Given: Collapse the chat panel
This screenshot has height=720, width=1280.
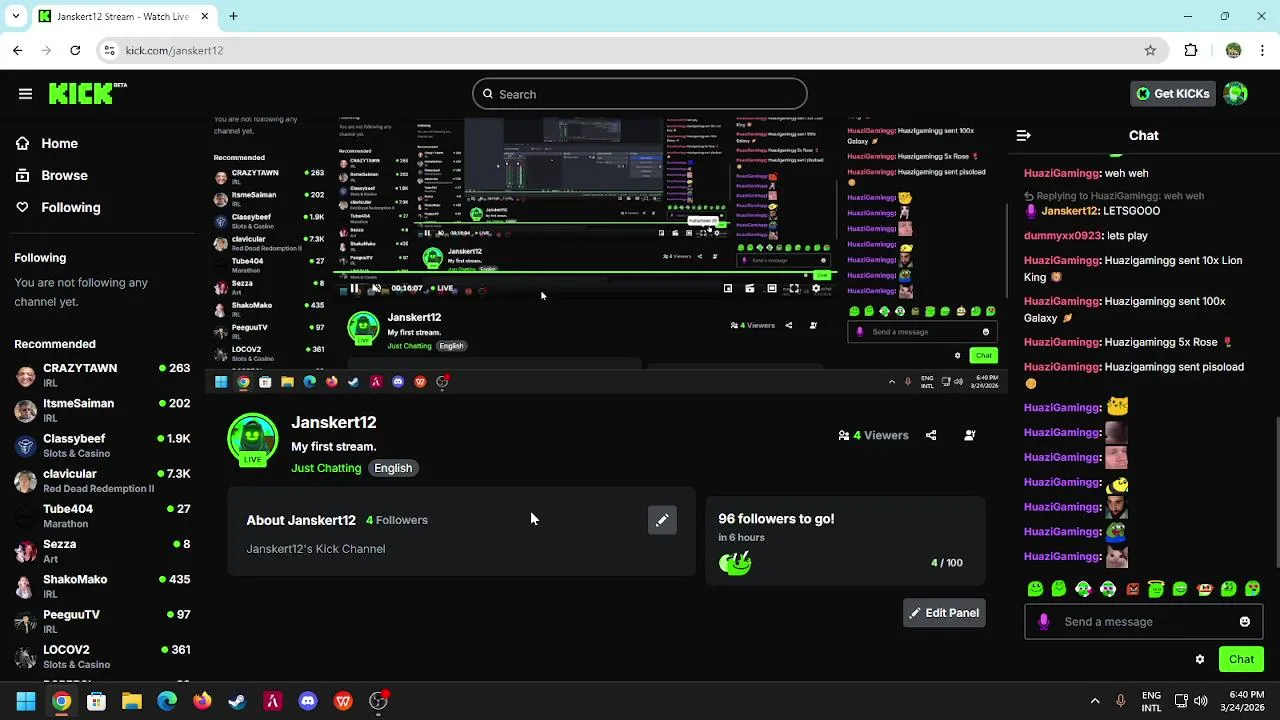Looking at the screenshot, I should [1023, 135].
